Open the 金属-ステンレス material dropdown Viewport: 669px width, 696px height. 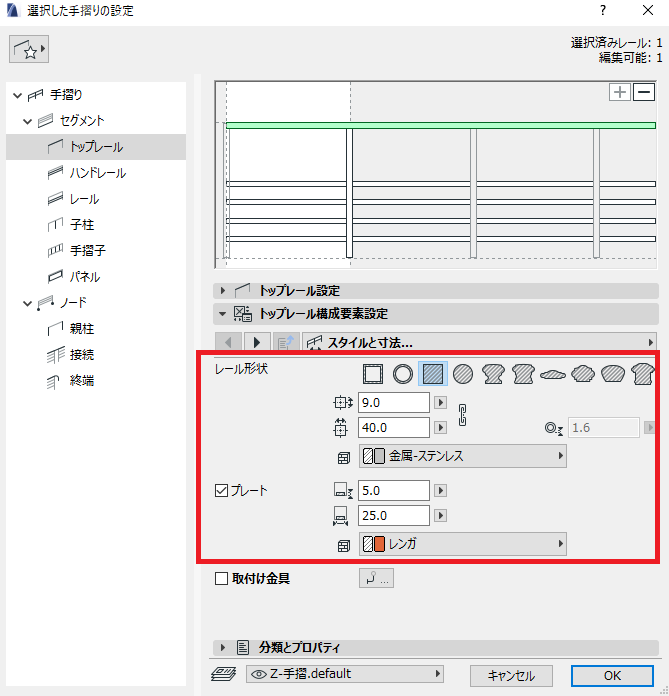[462, 456]
